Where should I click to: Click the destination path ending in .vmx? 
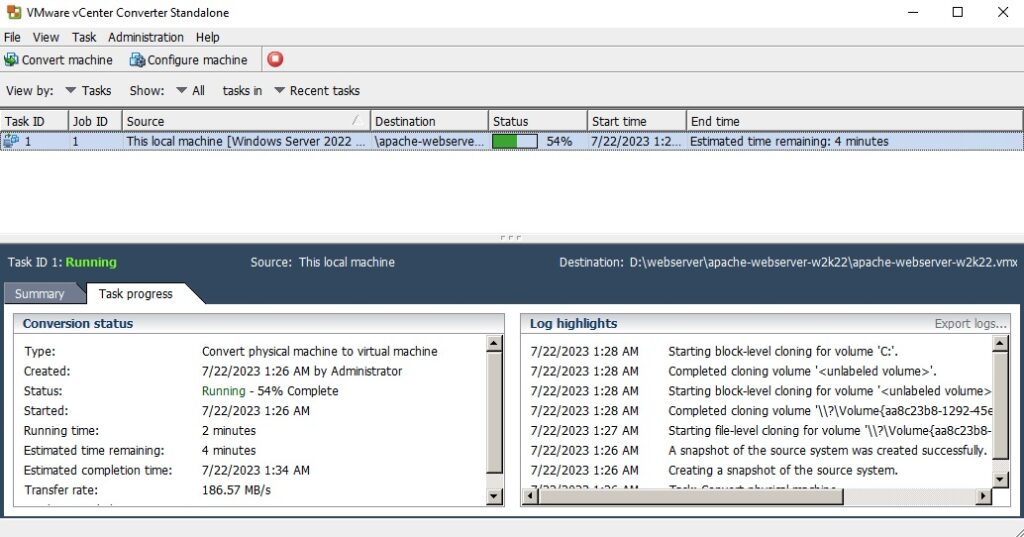tap(823, 262)
